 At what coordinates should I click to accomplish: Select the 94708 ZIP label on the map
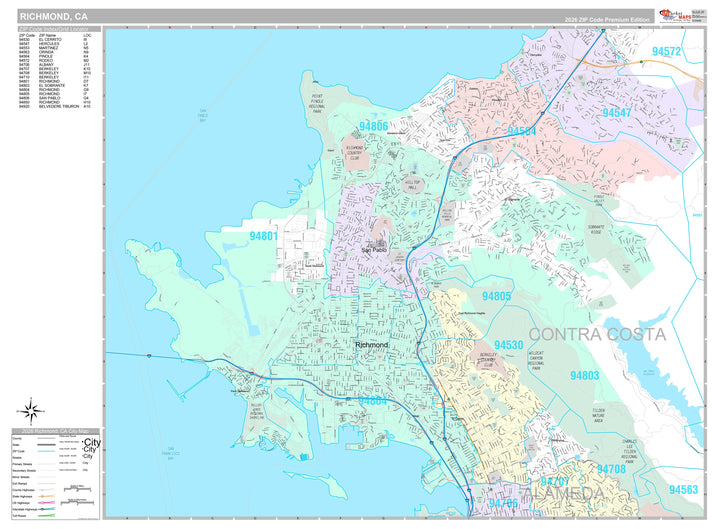[611, 469]
